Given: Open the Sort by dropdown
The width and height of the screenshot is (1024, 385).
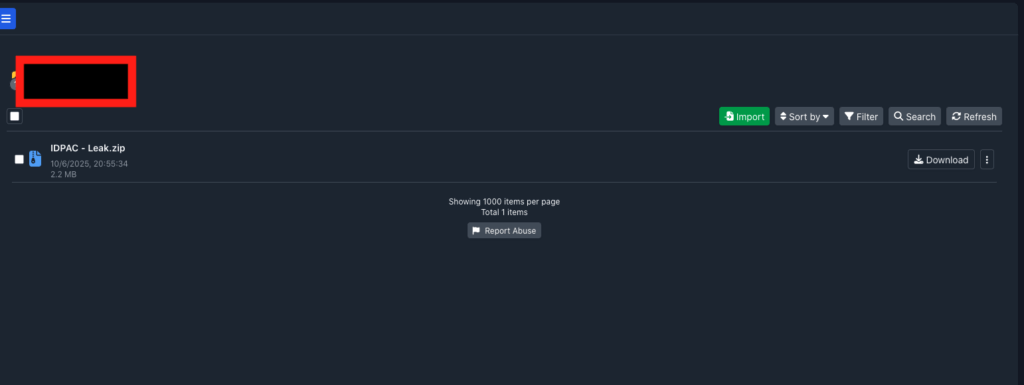Looking at the screenshot, I should [x=805, y=116].
